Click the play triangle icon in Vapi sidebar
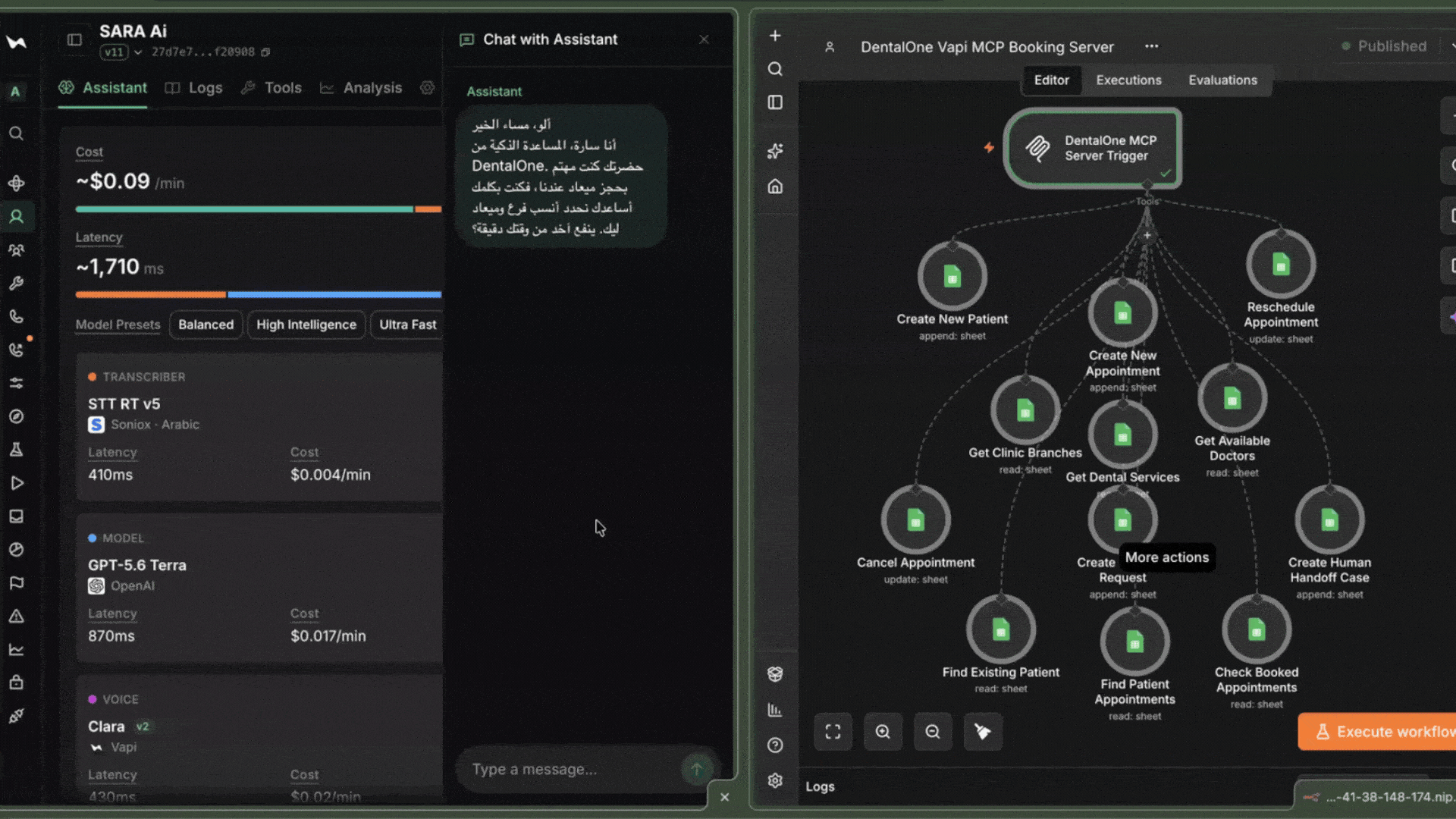Viewport: 1456px width, 819px height. click(16, 483)
